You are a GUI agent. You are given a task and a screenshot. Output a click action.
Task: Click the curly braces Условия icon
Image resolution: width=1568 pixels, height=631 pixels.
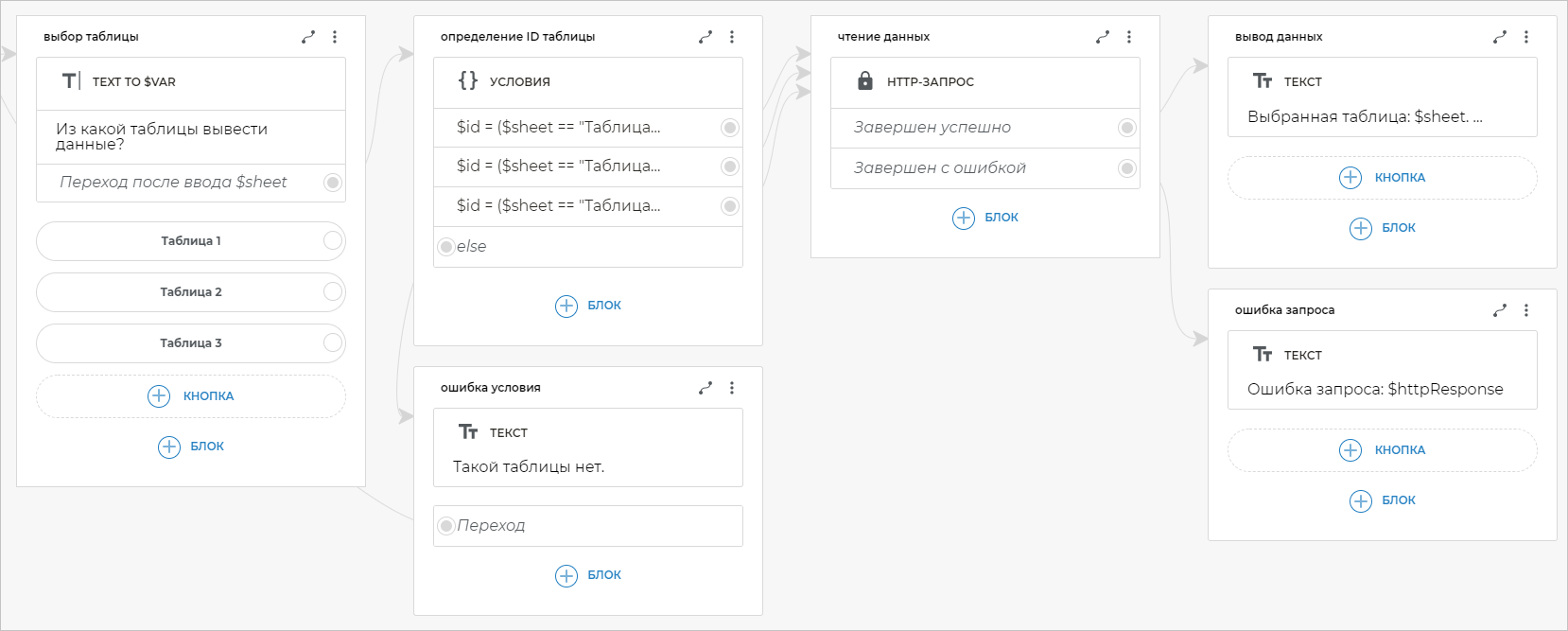468,81
